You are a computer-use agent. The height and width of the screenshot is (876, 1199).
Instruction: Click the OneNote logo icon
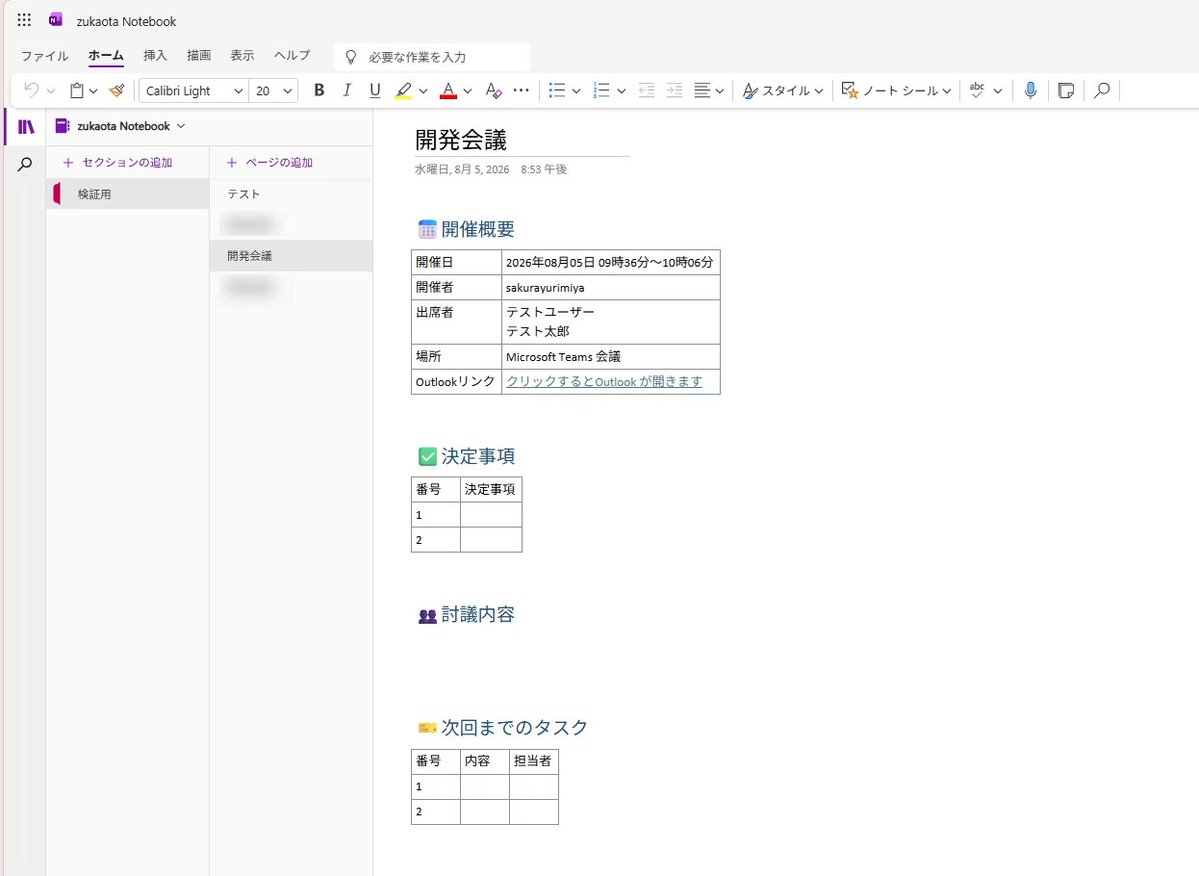[x=55, y=21]
